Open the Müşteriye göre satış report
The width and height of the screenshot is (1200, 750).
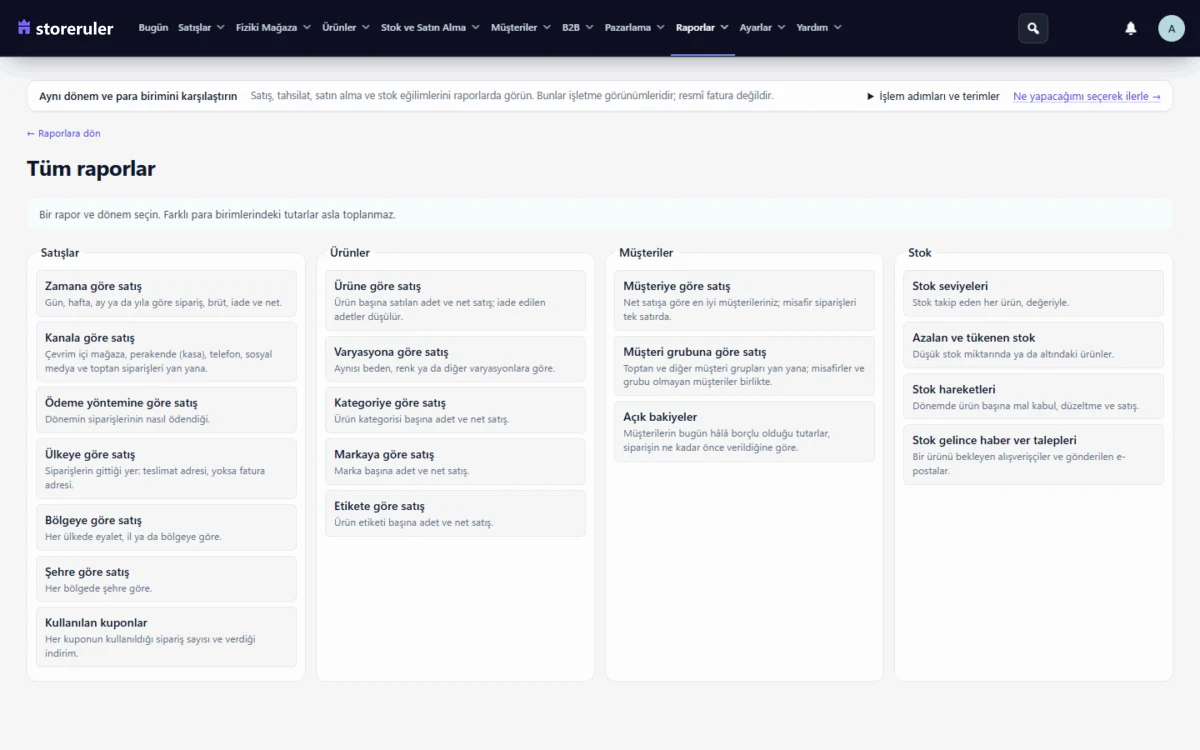[x=744, y=300]
